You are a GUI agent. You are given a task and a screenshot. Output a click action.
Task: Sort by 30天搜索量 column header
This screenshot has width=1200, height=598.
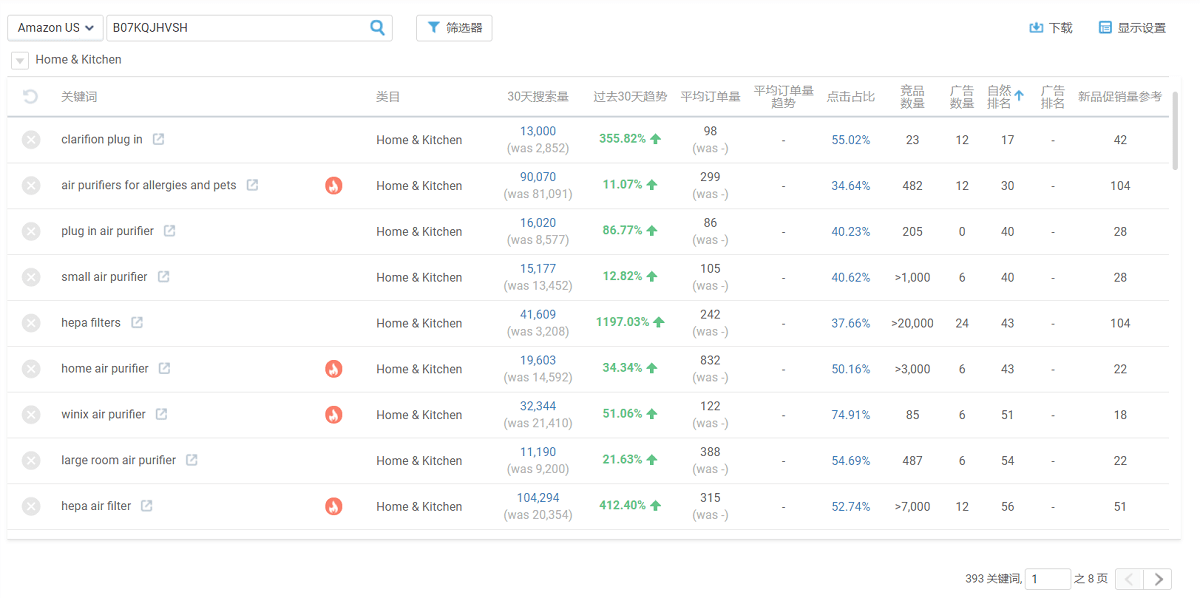click(x=537, y=97)
